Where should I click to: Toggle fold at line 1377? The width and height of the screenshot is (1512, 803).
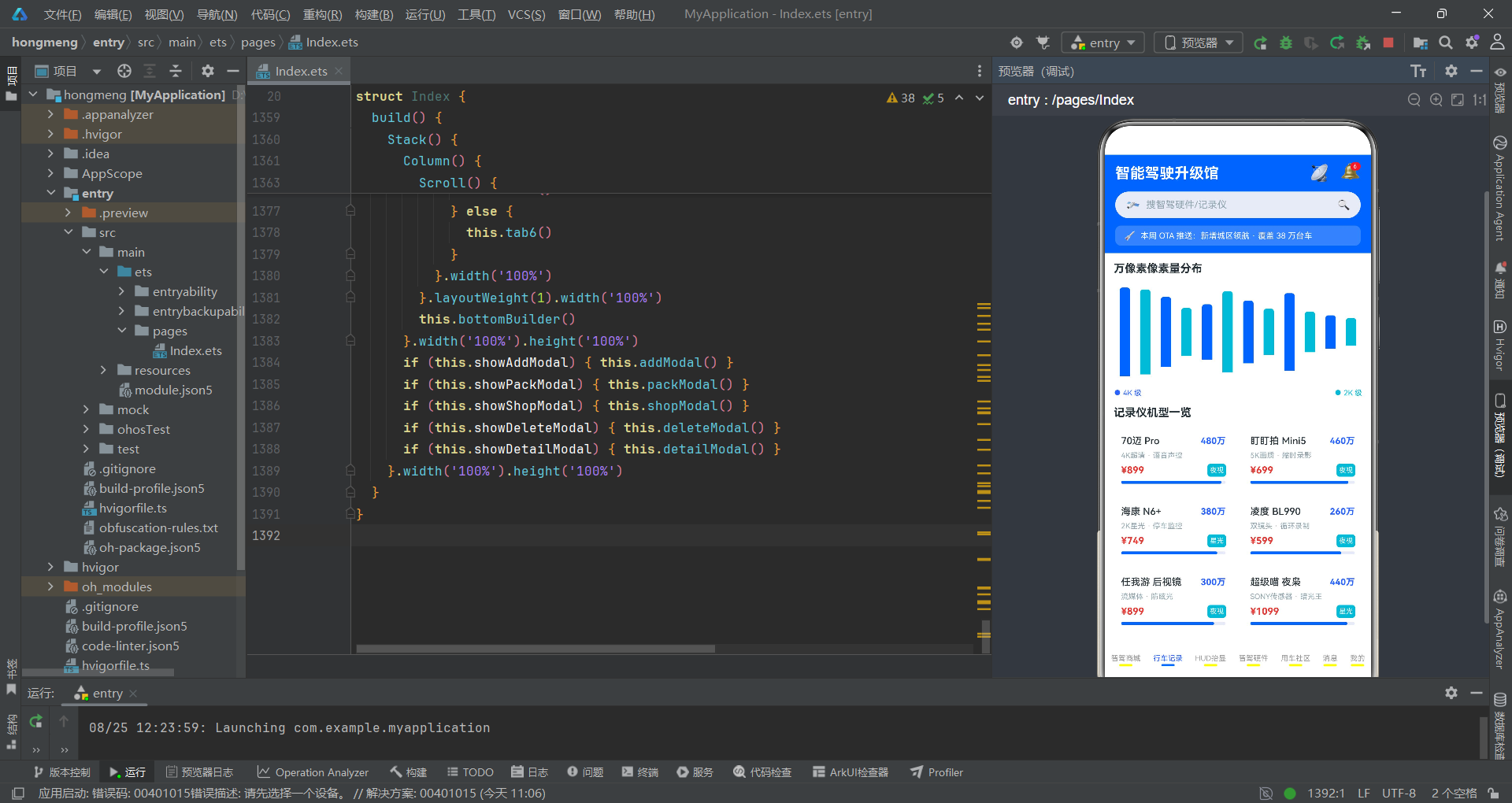click(350, 211)
